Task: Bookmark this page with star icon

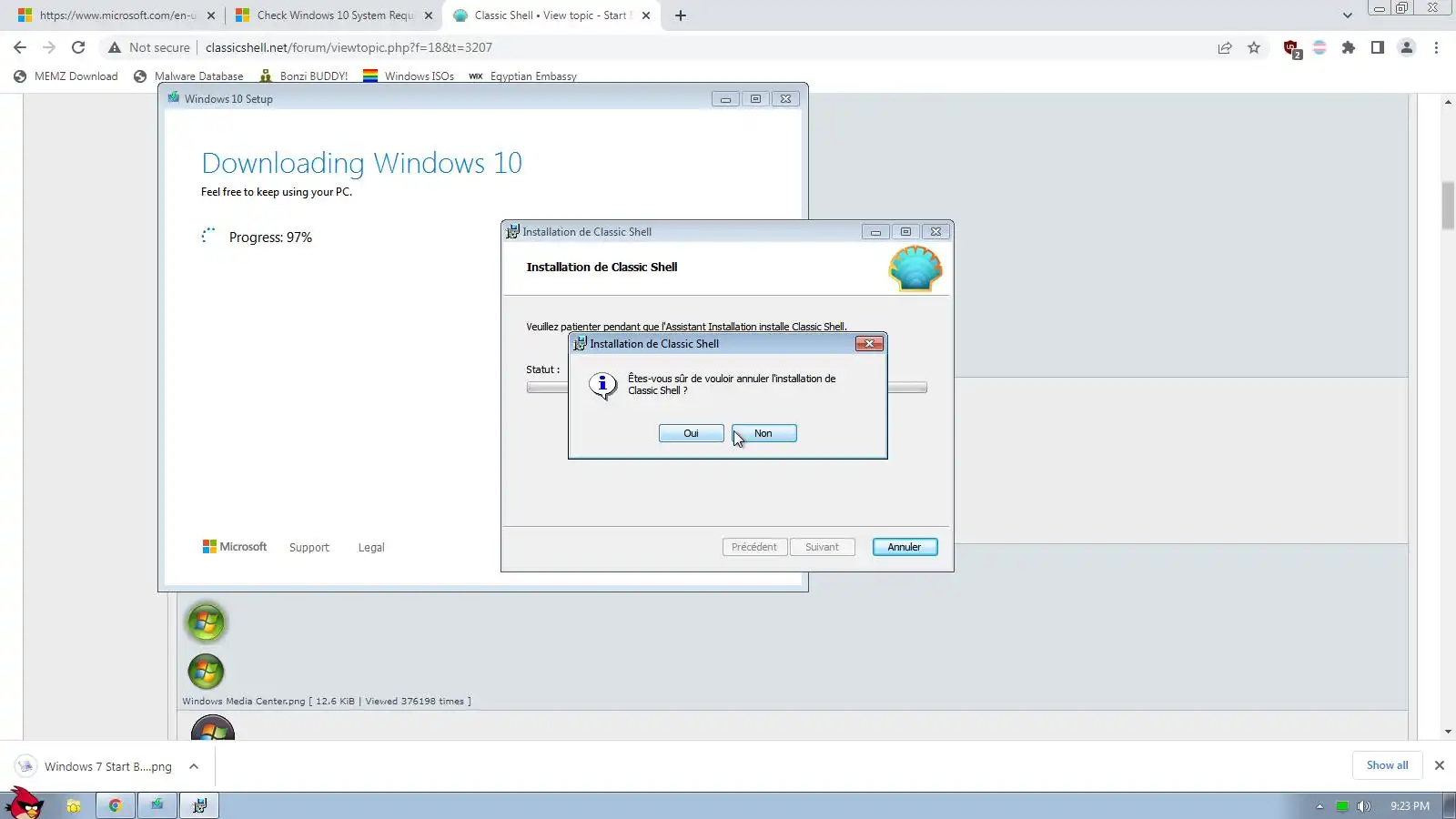Action: point(1254,47)
